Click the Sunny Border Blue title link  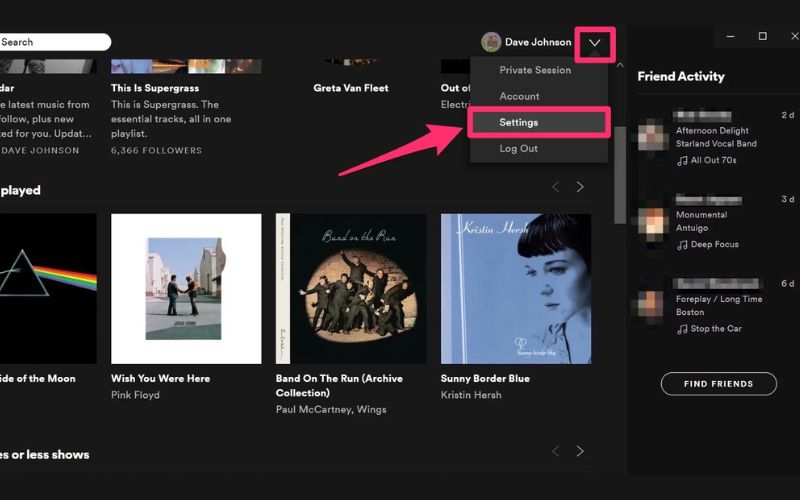tap(485, 379)
